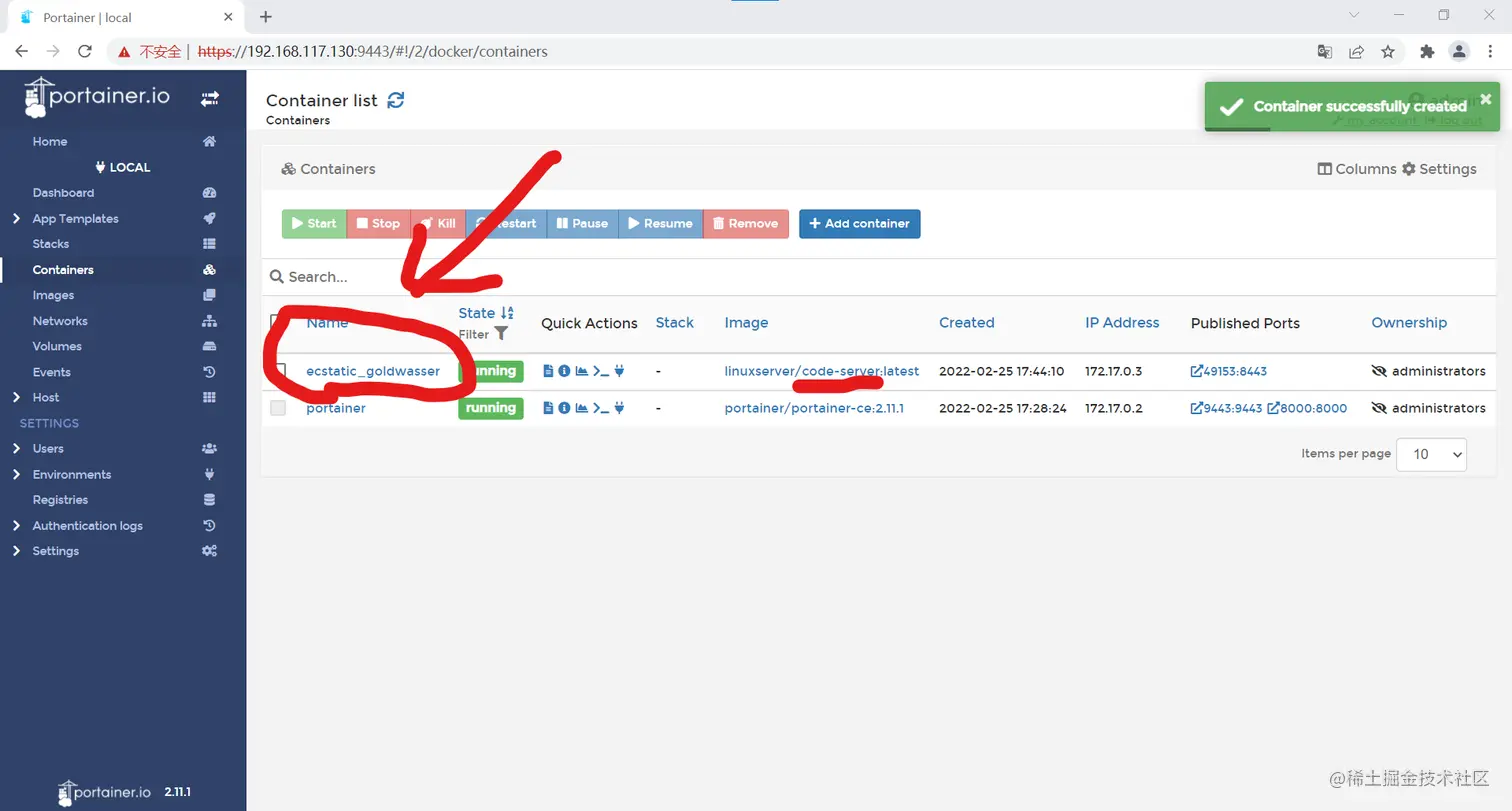Open Home via the house icon
This screenshot has height=811, width=1512.
pyautogui.click(x=209, y=142)
